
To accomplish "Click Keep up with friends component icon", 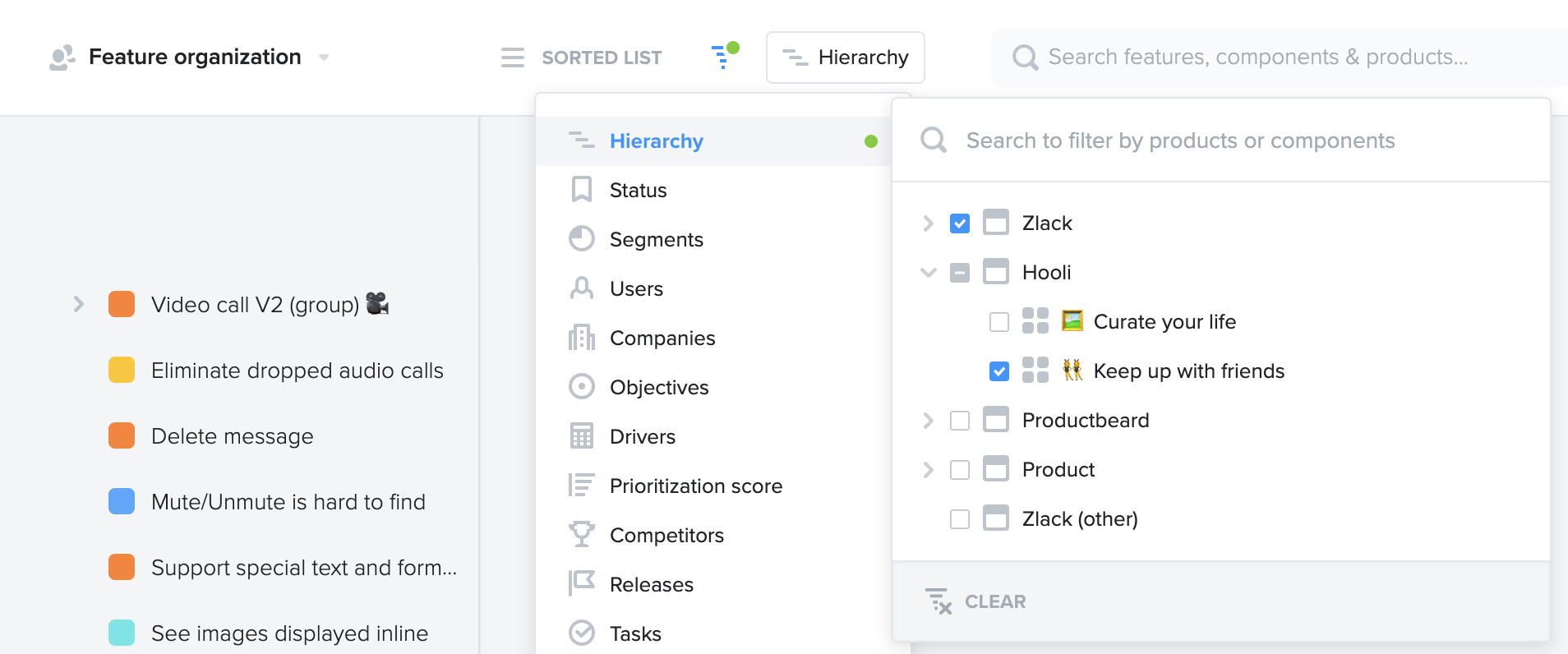I will coord(1035,371).
